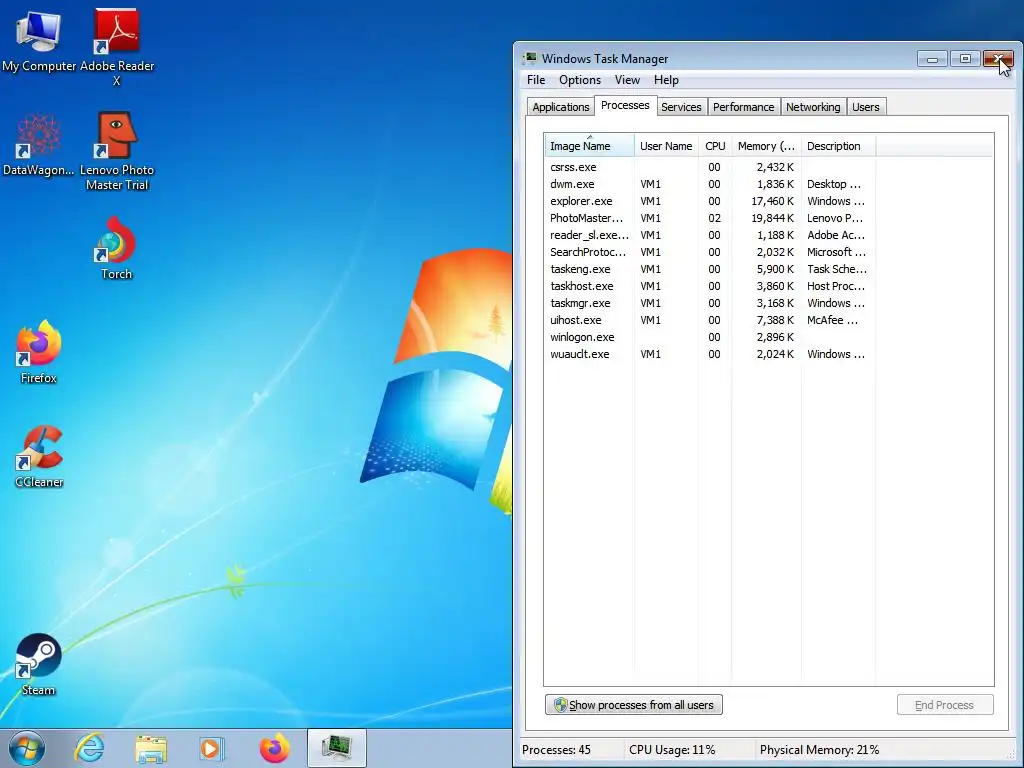Select the explorer.exe process row
The height and width of the screenshot is (768, 1024).
coord(710,201)
